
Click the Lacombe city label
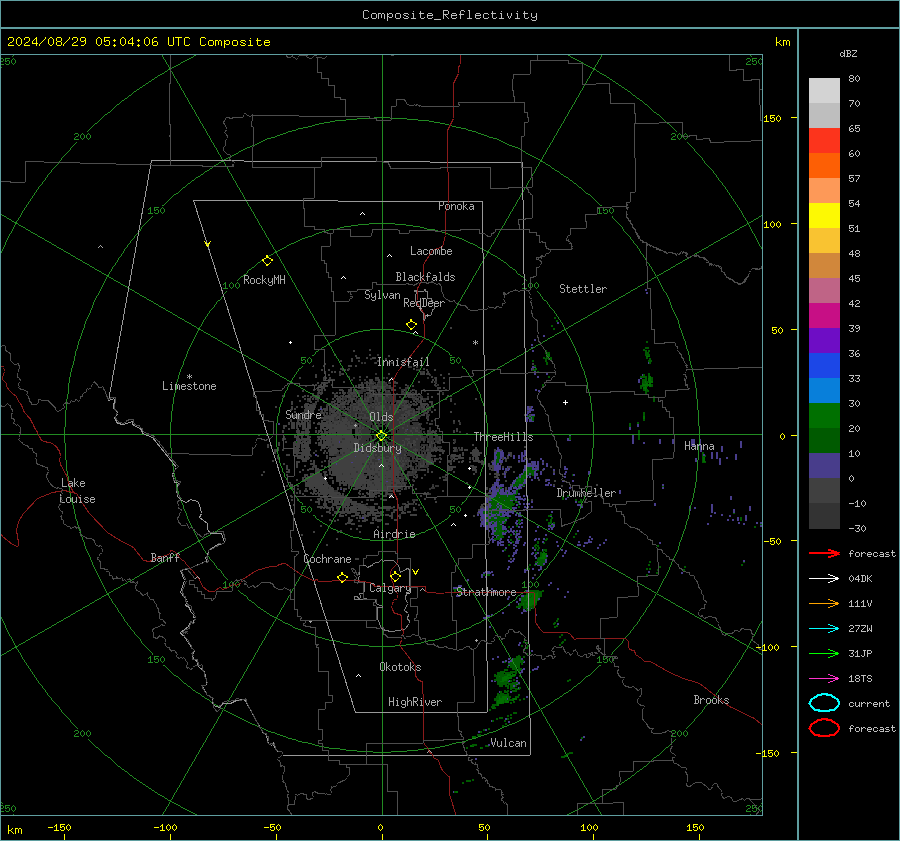(x=431, y=251)
